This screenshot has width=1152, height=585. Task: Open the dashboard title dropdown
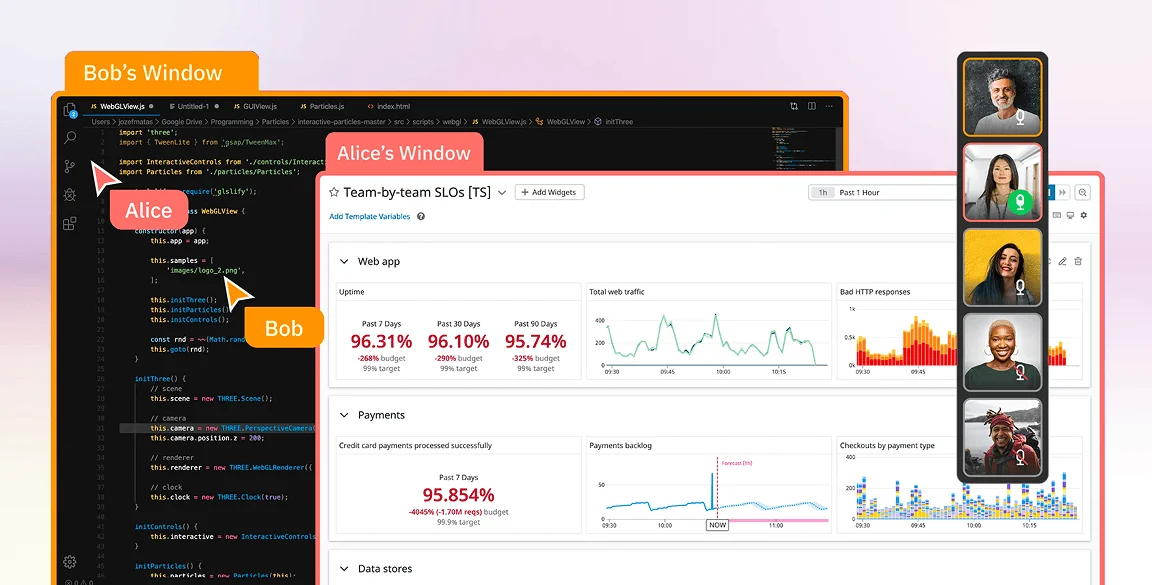pos(503,192)
